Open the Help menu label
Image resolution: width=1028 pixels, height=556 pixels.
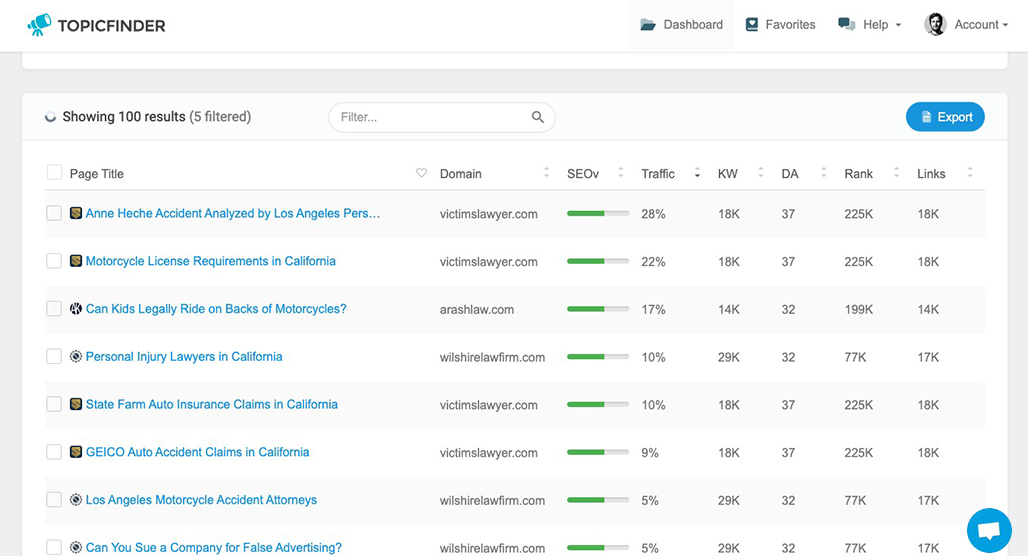point(875,25)
